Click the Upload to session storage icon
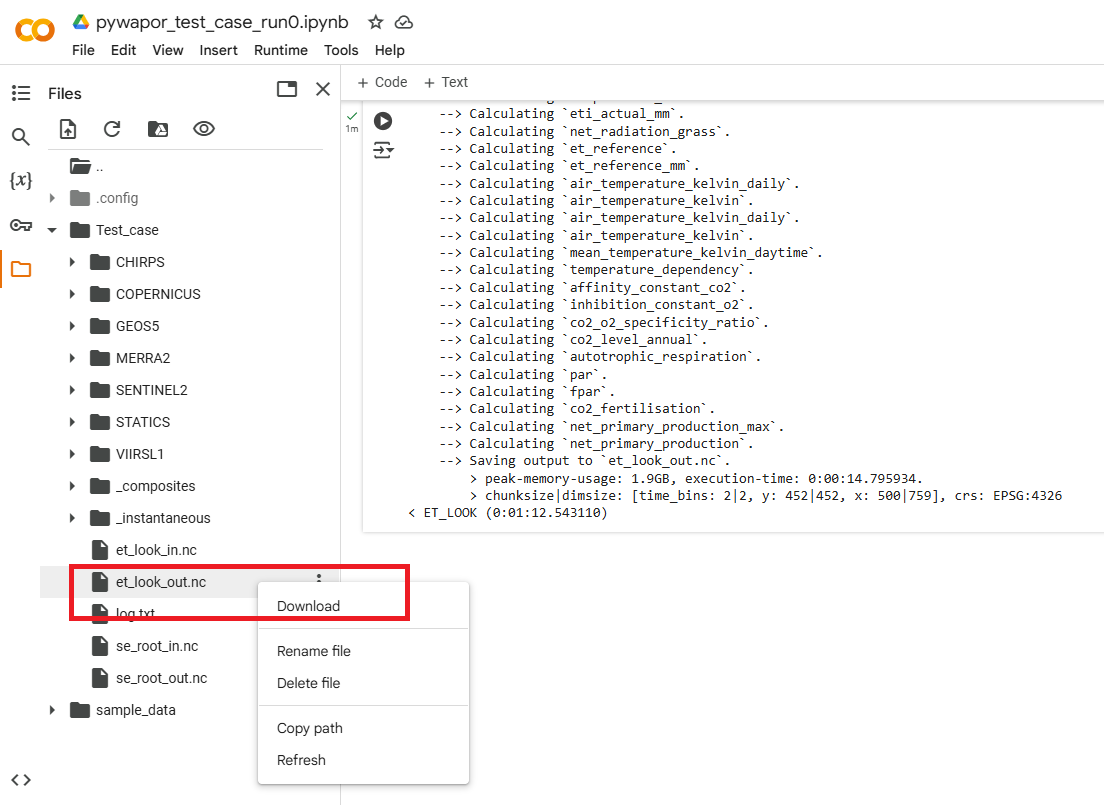The width and height of the screenshot is (1104, 805). [x=67, y=129]
